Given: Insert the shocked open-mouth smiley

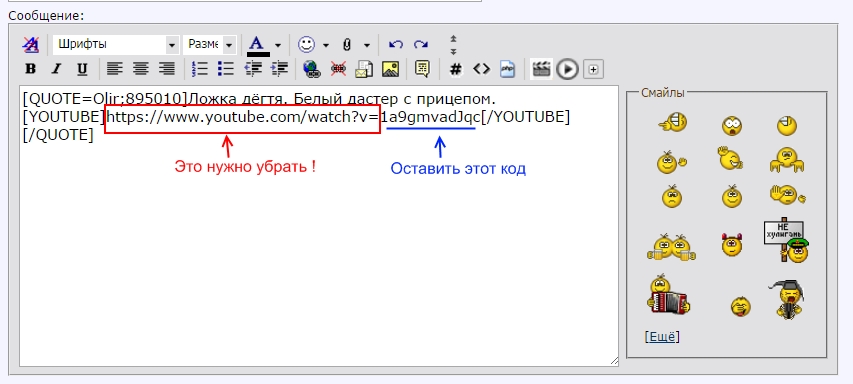Looking at the screenshot, I should (732, 126).
